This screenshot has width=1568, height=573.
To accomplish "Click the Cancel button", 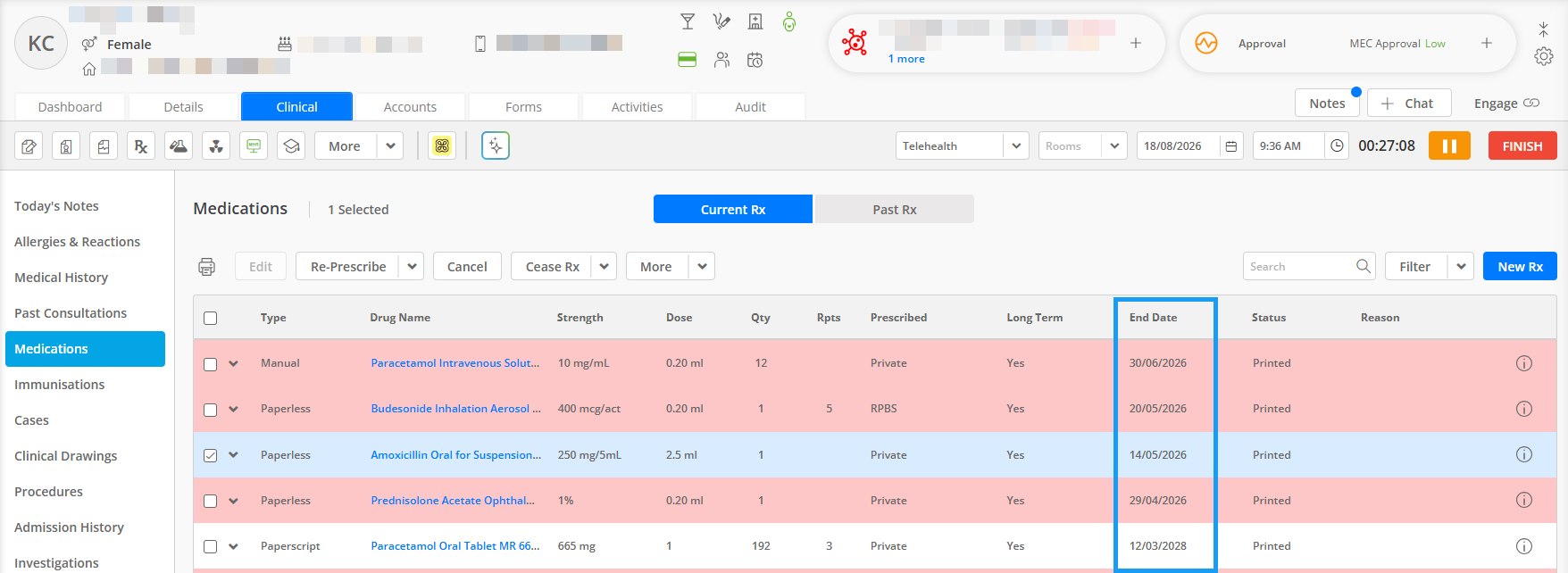I will [467, 266].
